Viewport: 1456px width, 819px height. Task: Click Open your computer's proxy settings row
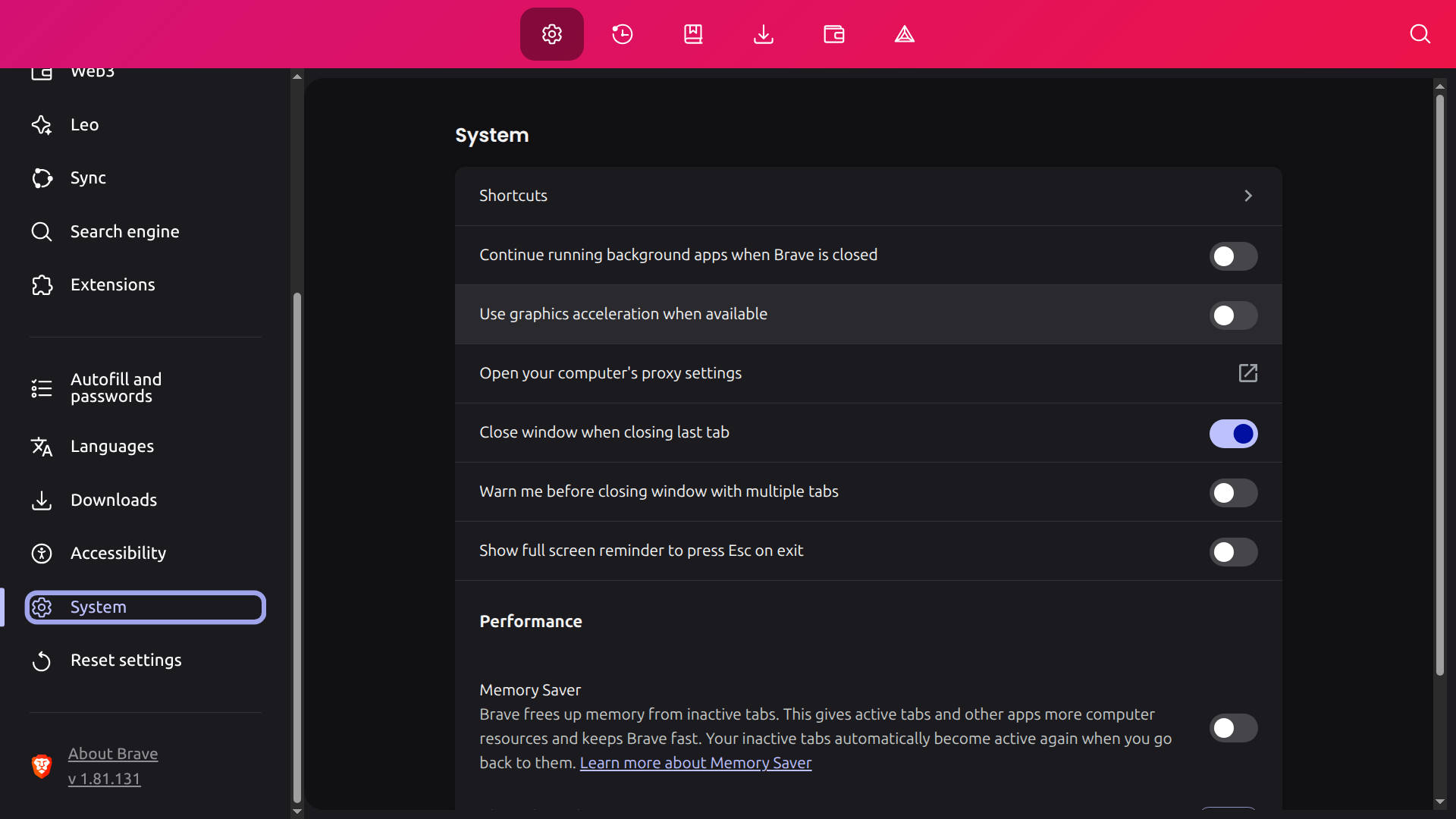coord(868,373)
